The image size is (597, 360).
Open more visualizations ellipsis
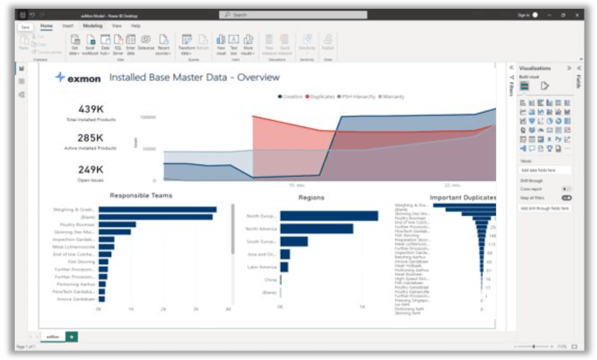tap(567, 148)
